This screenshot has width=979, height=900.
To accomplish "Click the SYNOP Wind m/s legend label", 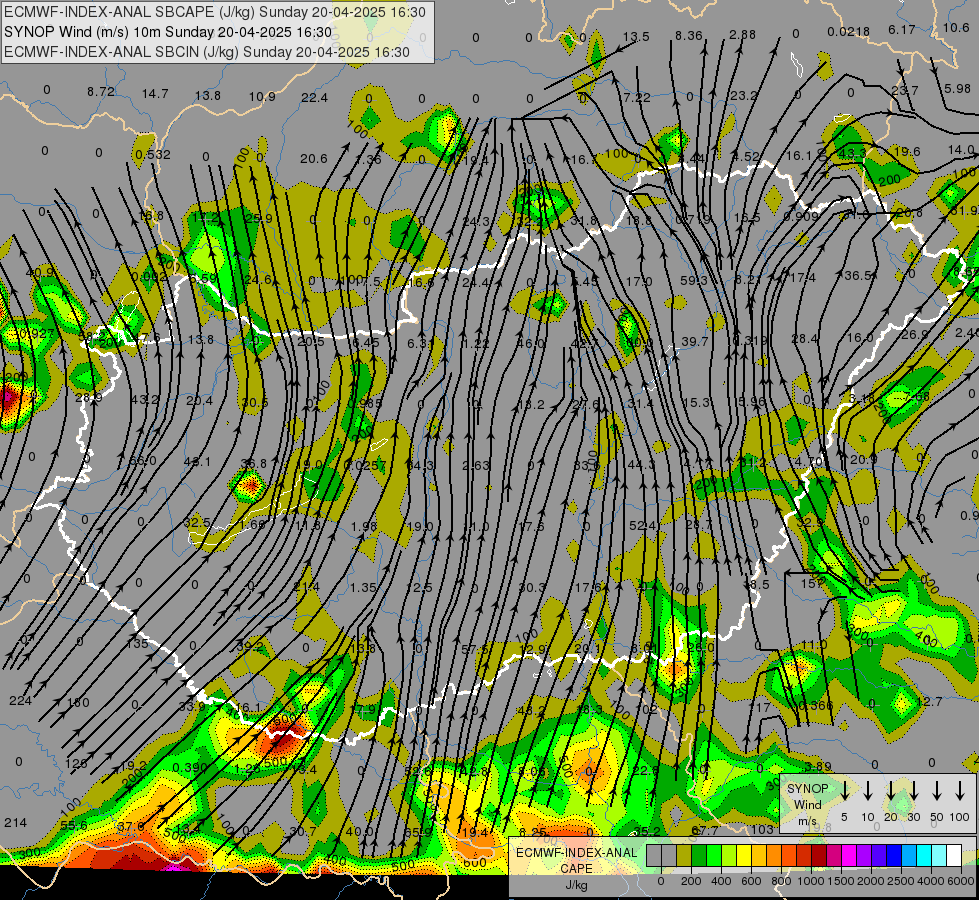I will [807, 805].
